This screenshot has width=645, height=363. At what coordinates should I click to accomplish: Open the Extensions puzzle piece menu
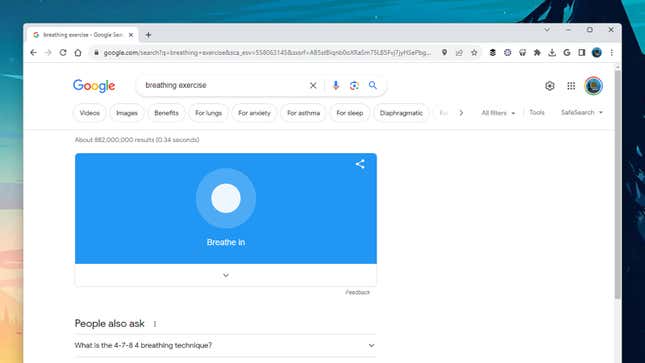tap(537, 53)
